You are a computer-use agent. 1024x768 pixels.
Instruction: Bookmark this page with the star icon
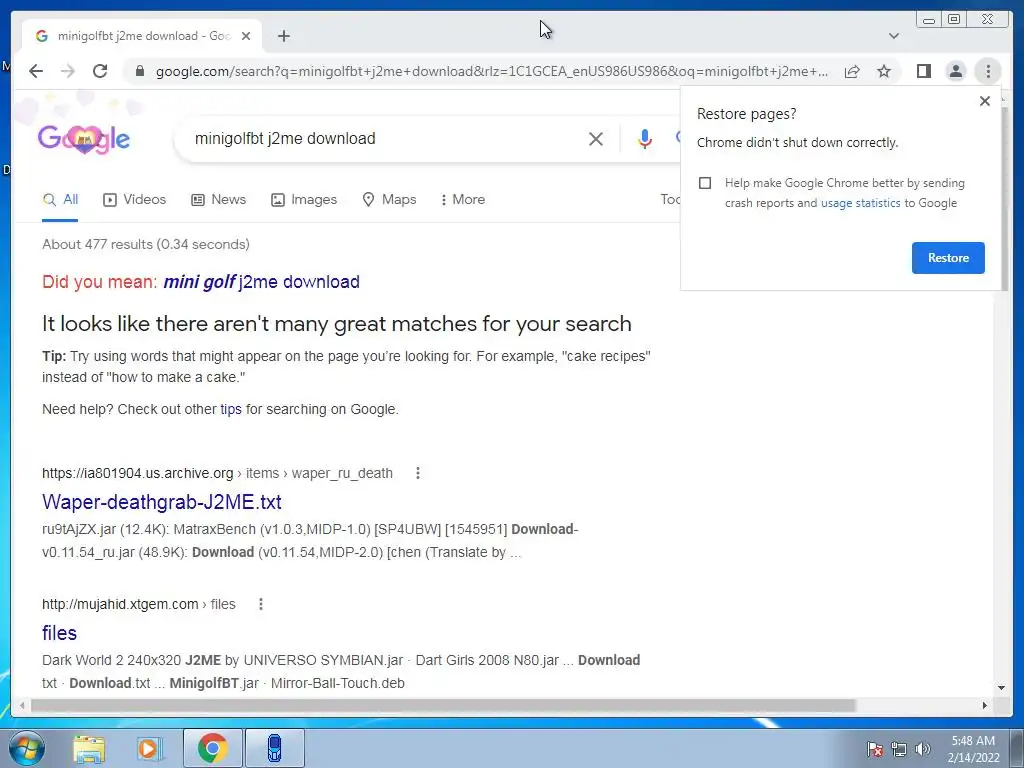point(884,71)
